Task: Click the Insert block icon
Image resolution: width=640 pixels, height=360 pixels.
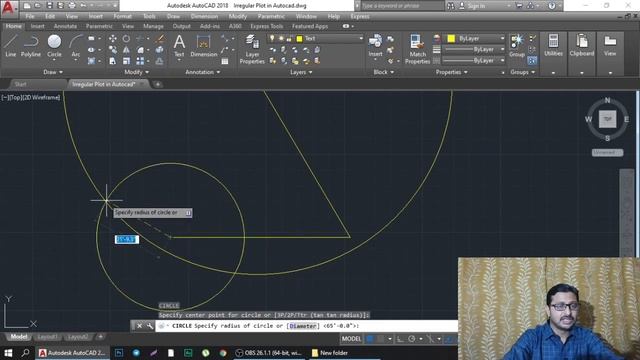Action: click(375, 45)
